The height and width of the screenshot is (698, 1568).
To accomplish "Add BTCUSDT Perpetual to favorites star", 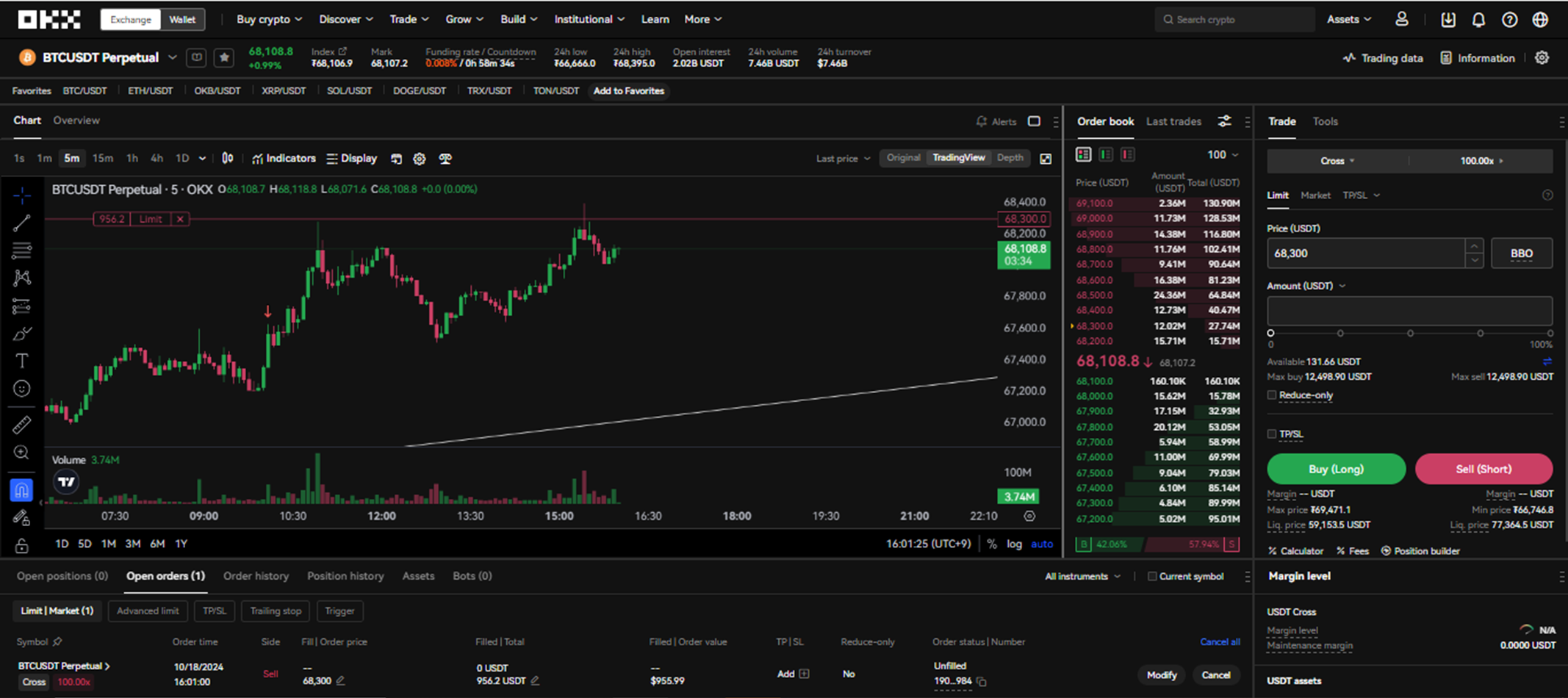I will point(224,57).
